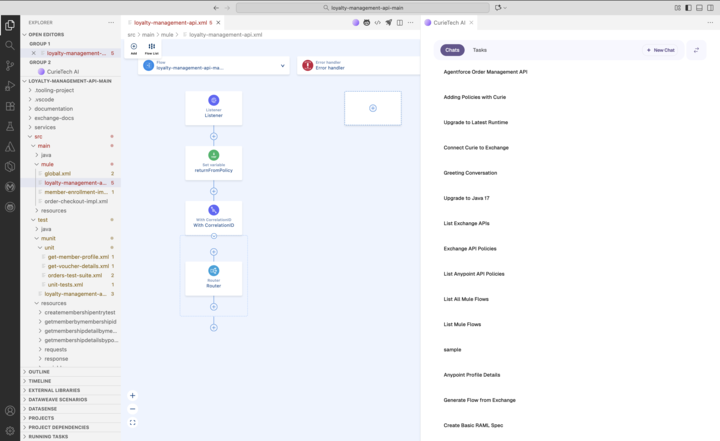The image size is (720, 441).
Task: Toggle bottom panel layout icon
Action: [699, 8]
